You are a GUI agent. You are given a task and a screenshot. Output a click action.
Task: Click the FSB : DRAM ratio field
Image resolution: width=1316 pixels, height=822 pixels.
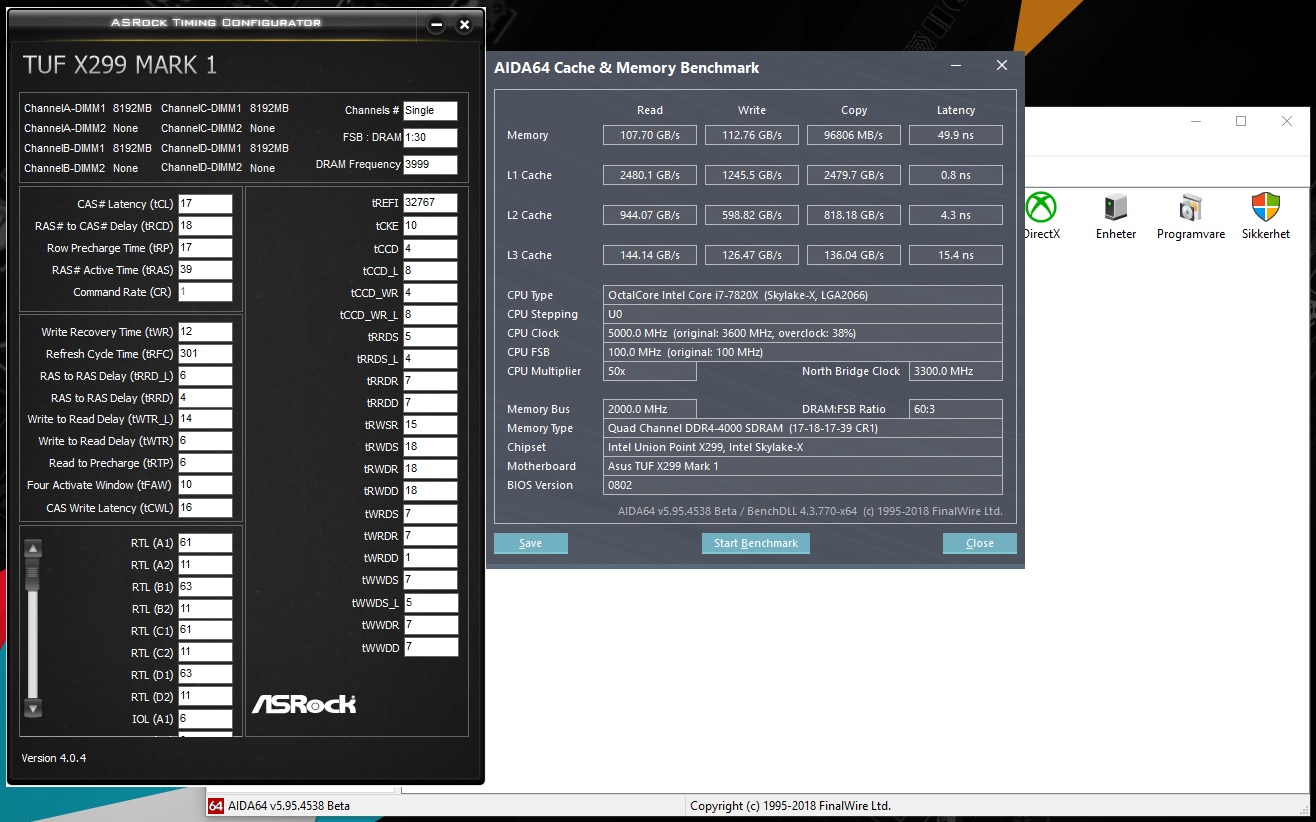click(x=430, y=138)
